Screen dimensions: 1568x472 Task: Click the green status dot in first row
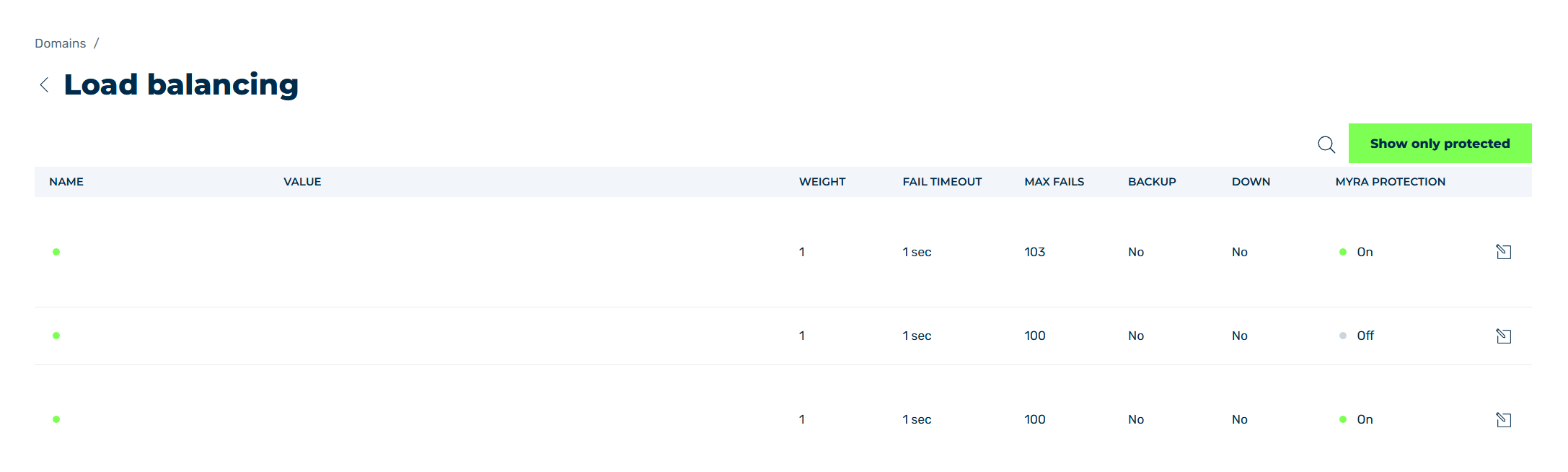click(x=56, y=252)
